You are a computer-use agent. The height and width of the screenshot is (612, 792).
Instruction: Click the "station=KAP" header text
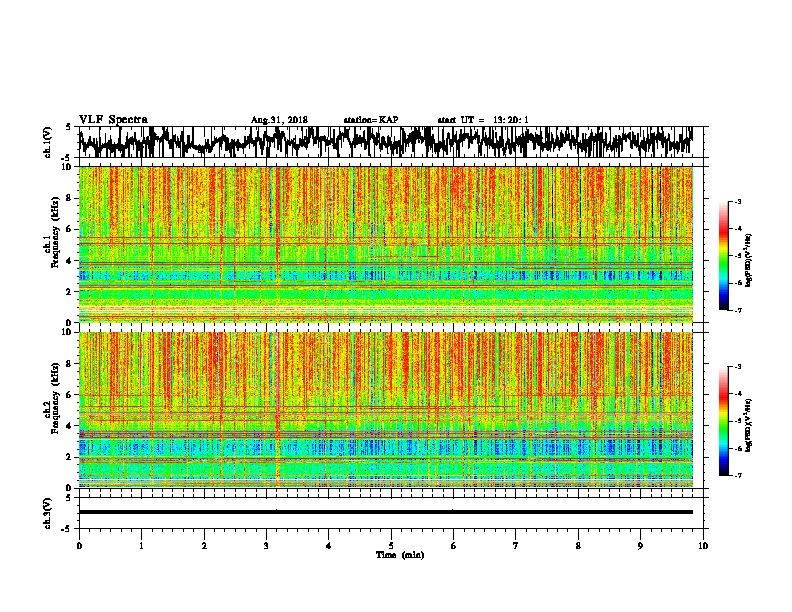371,120
